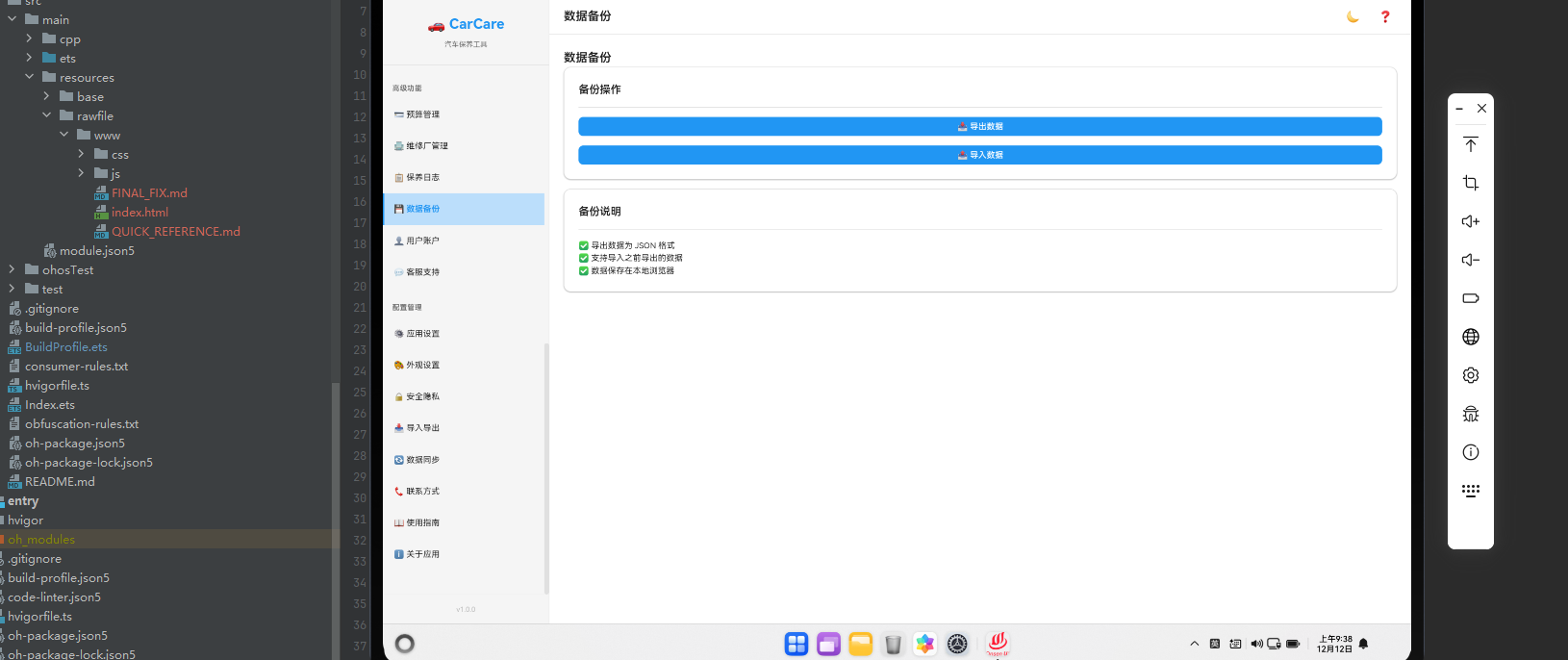1568x660 pixels.
Task: Open emulator settings gear icon
Action: (x=1471, y=375)
